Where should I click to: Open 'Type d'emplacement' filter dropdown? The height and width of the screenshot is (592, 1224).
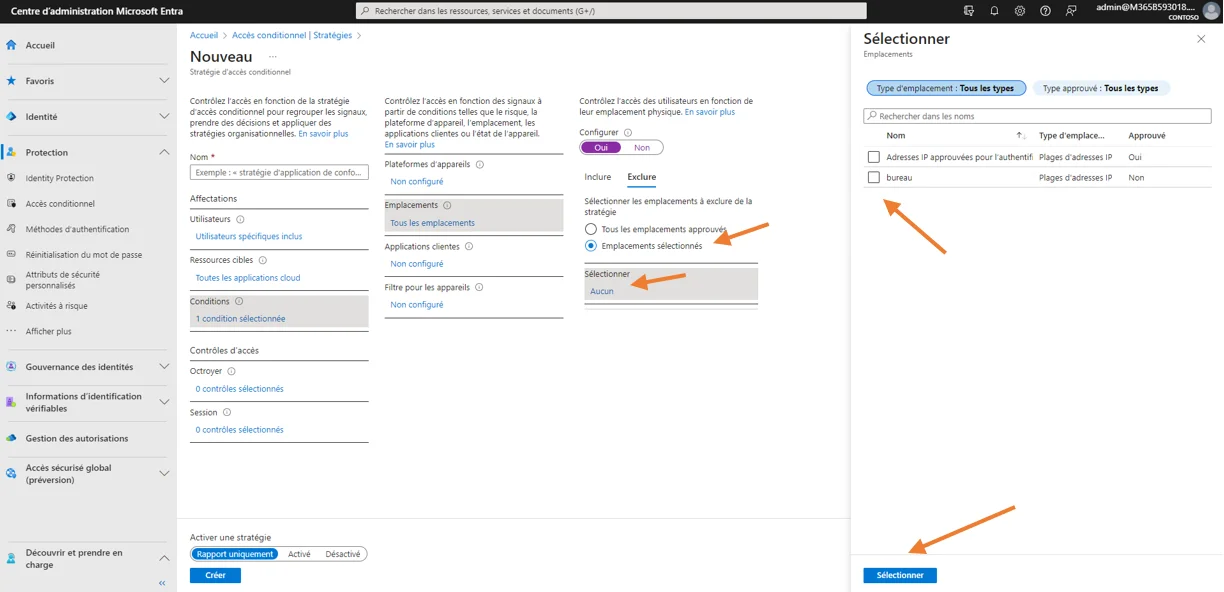(x=944, y=88)
